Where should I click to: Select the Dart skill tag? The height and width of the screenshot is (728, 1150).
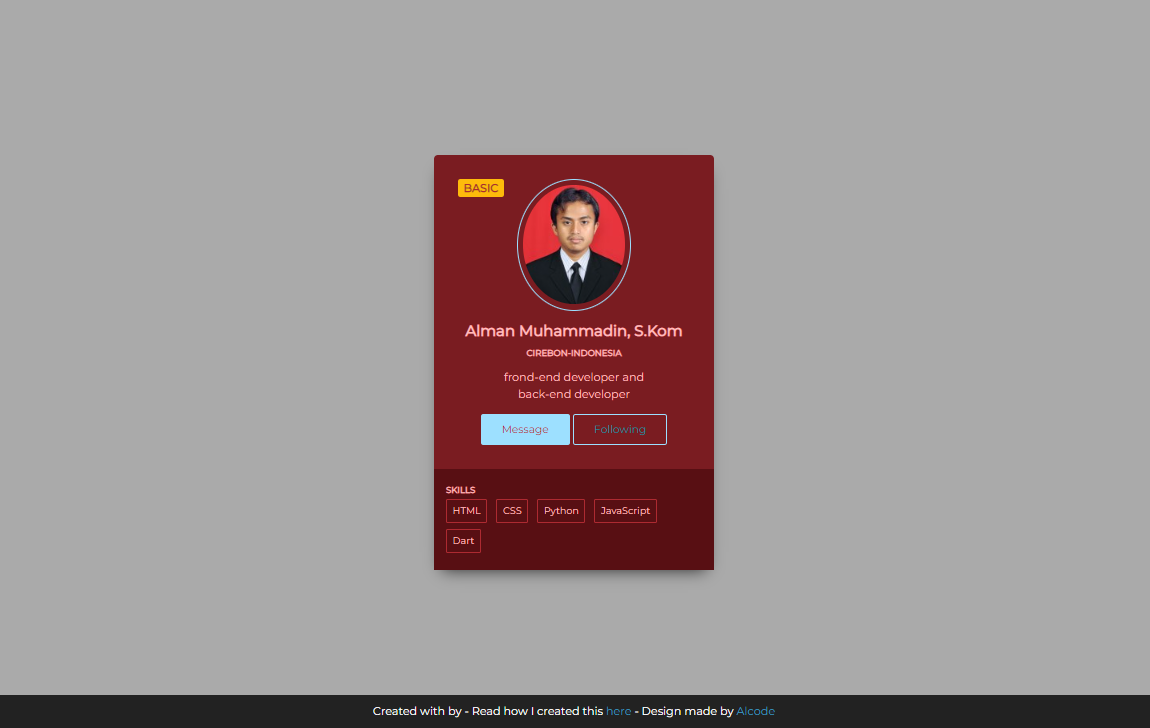click(464, 541)
